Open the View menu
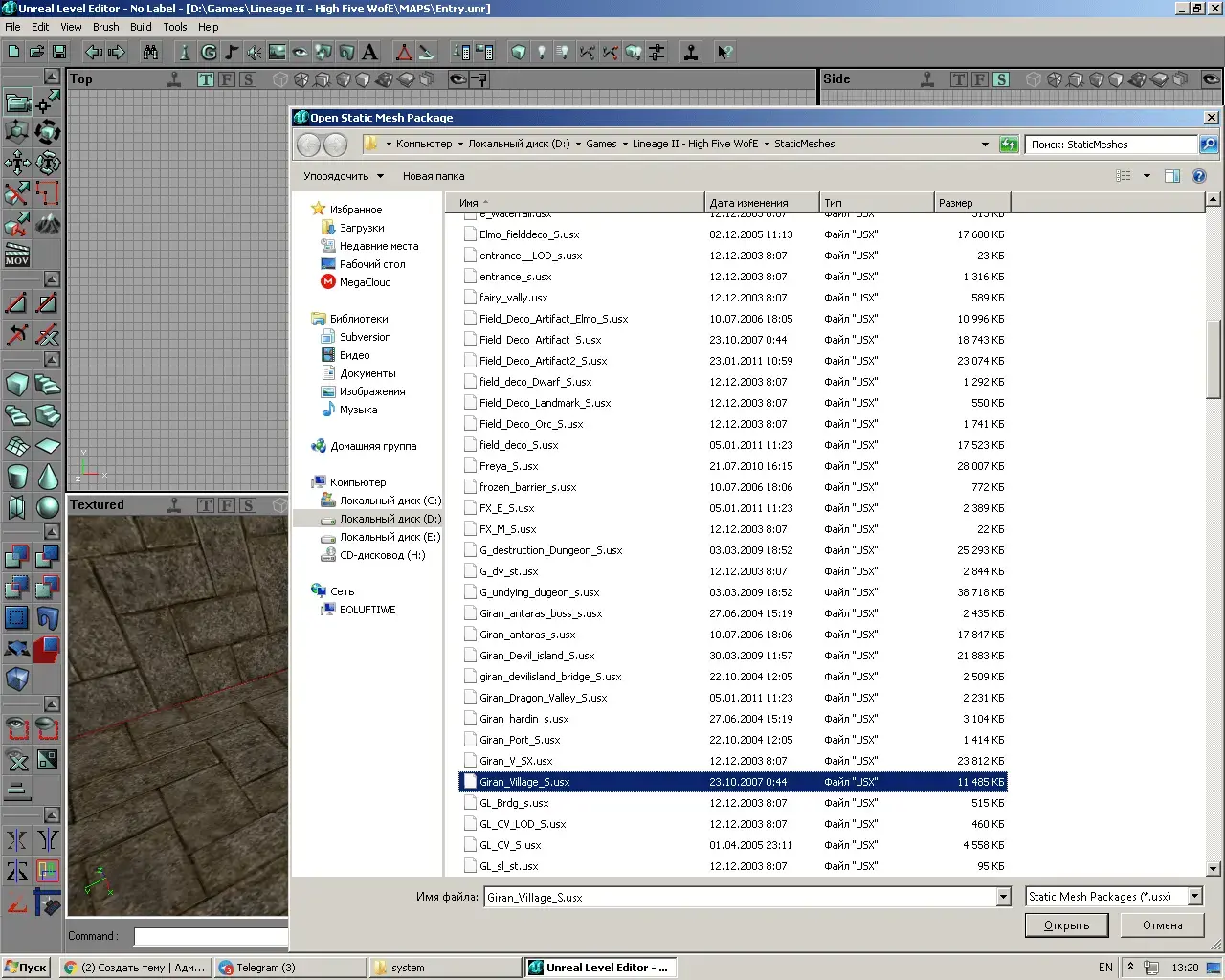Screen dimensions: 1225x980 click(x=72, y=27)
